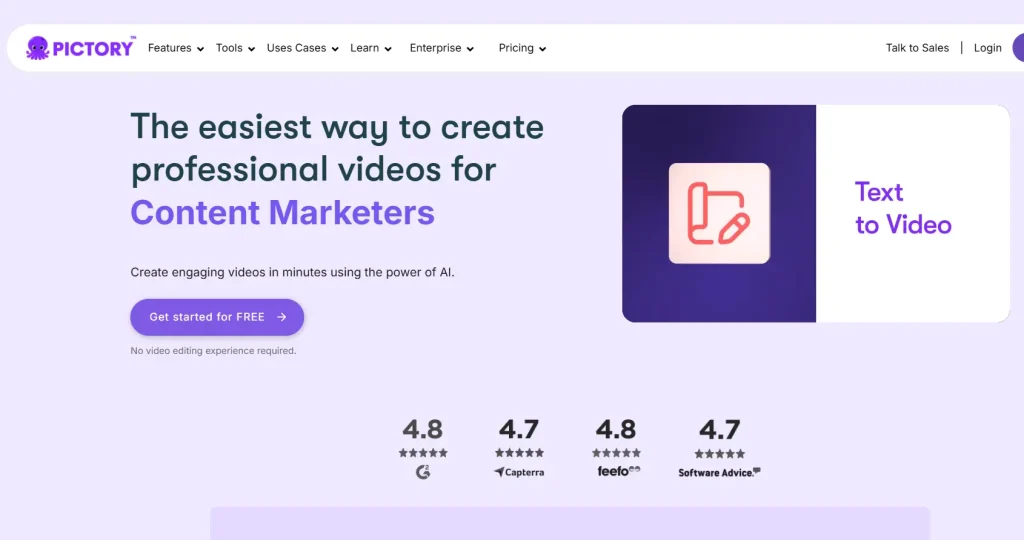Screen dimensions: 1024x540
Task: Click the Capterra star rating row
Action: click(519, 453)
